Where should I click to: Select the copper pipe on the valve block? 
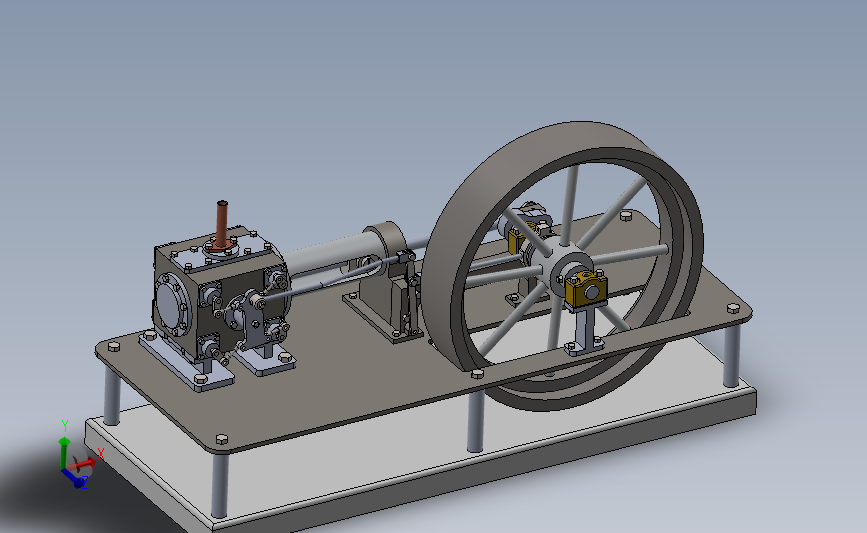pos(222,224)
